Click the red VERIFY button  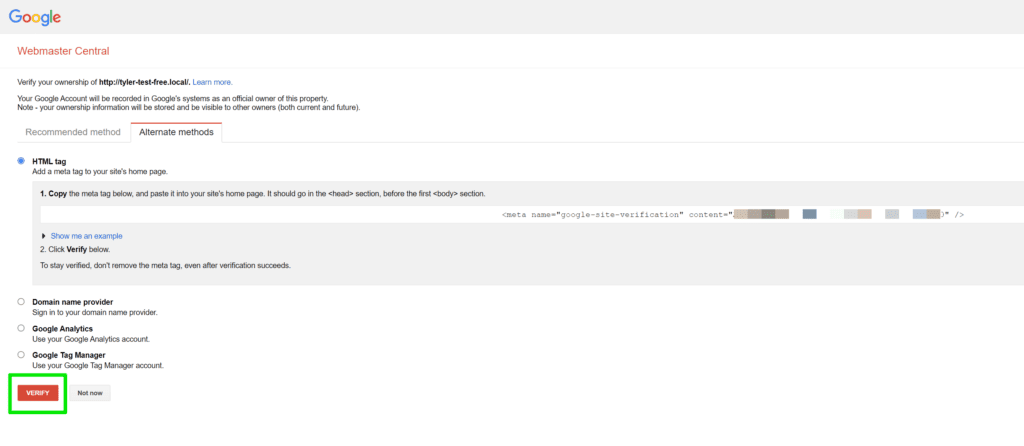38,392
